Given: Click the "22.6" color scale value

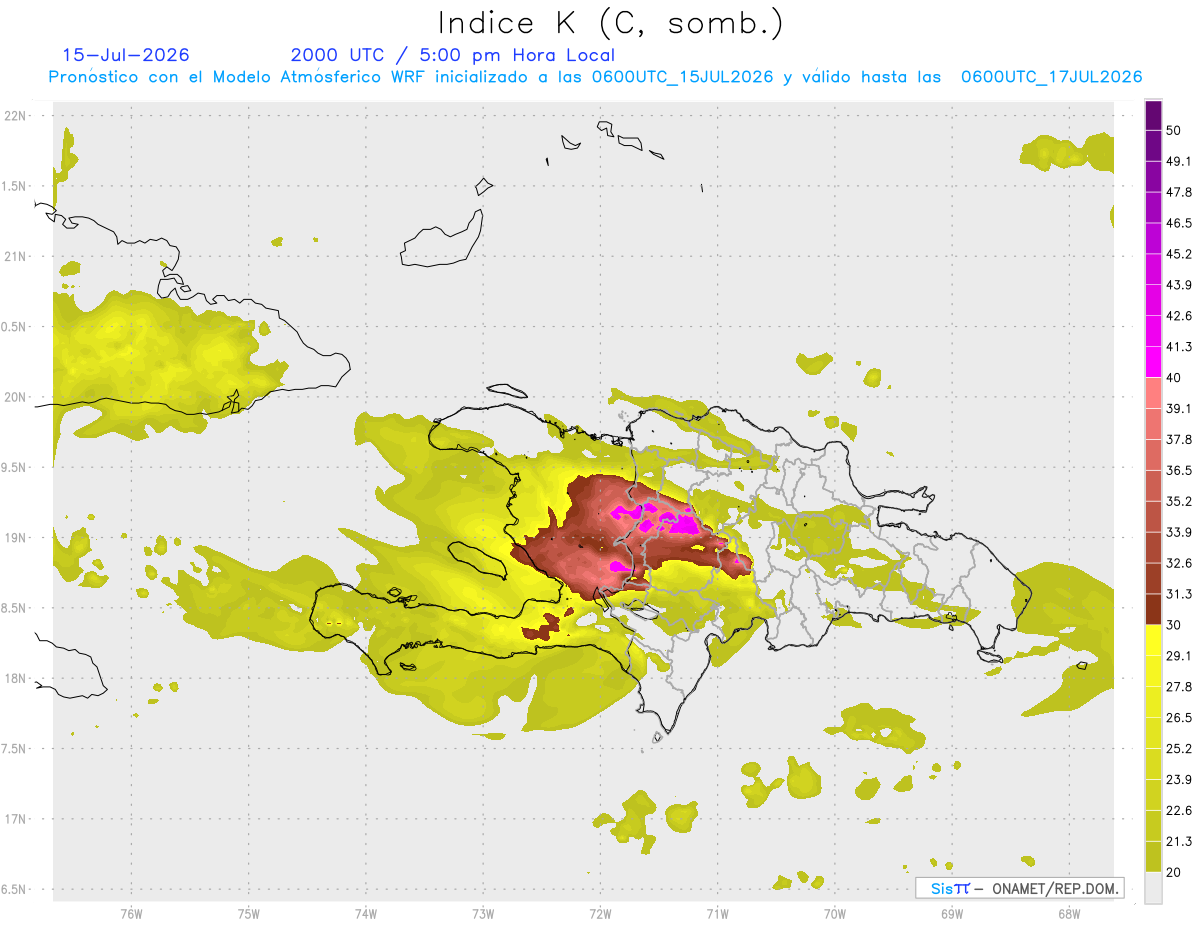Looking at the screenshot, I should tap(1178, 811).
